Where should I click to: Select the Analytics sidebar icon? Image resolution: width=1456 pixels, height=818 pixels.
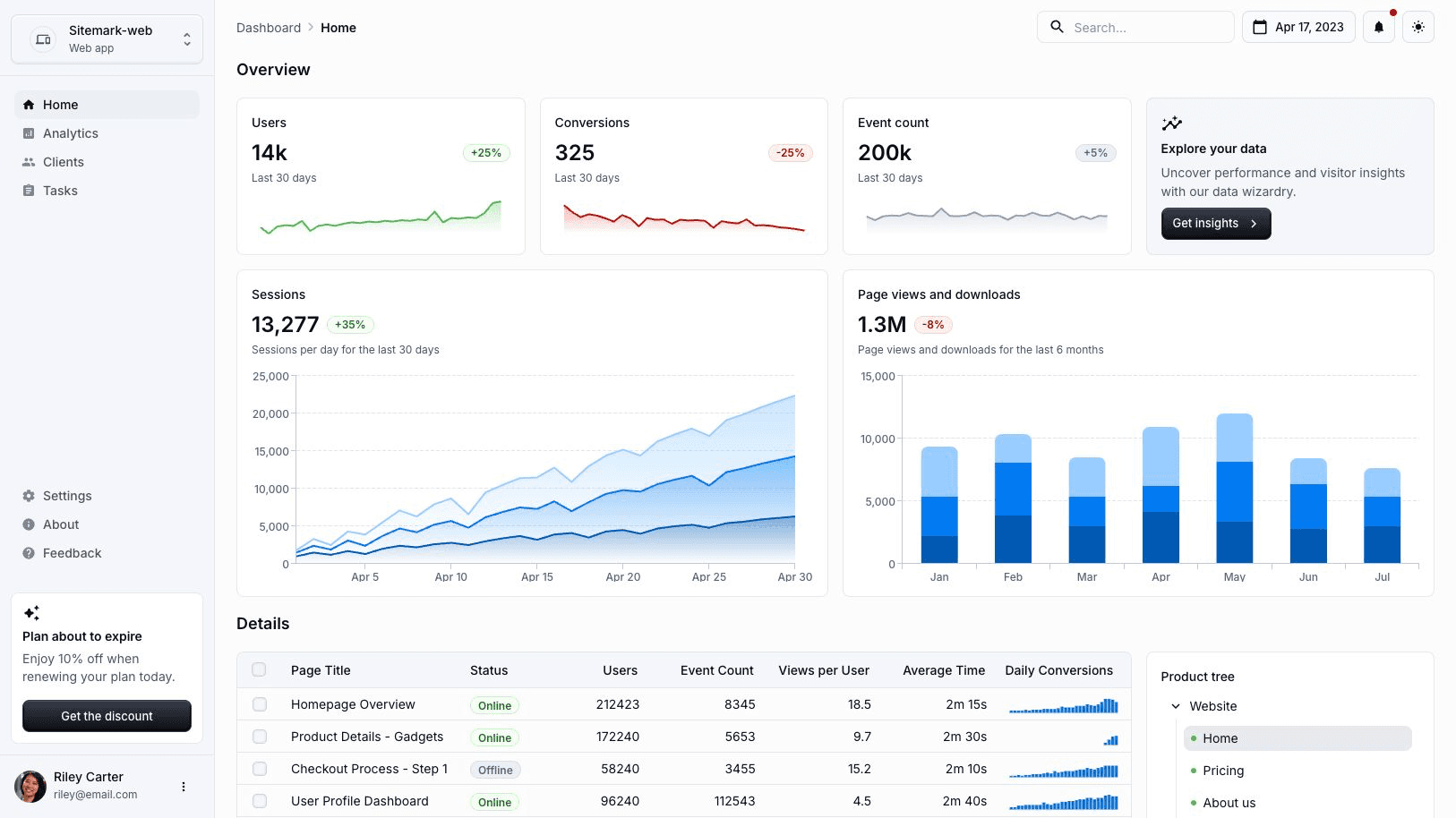(x=30, y=132)
